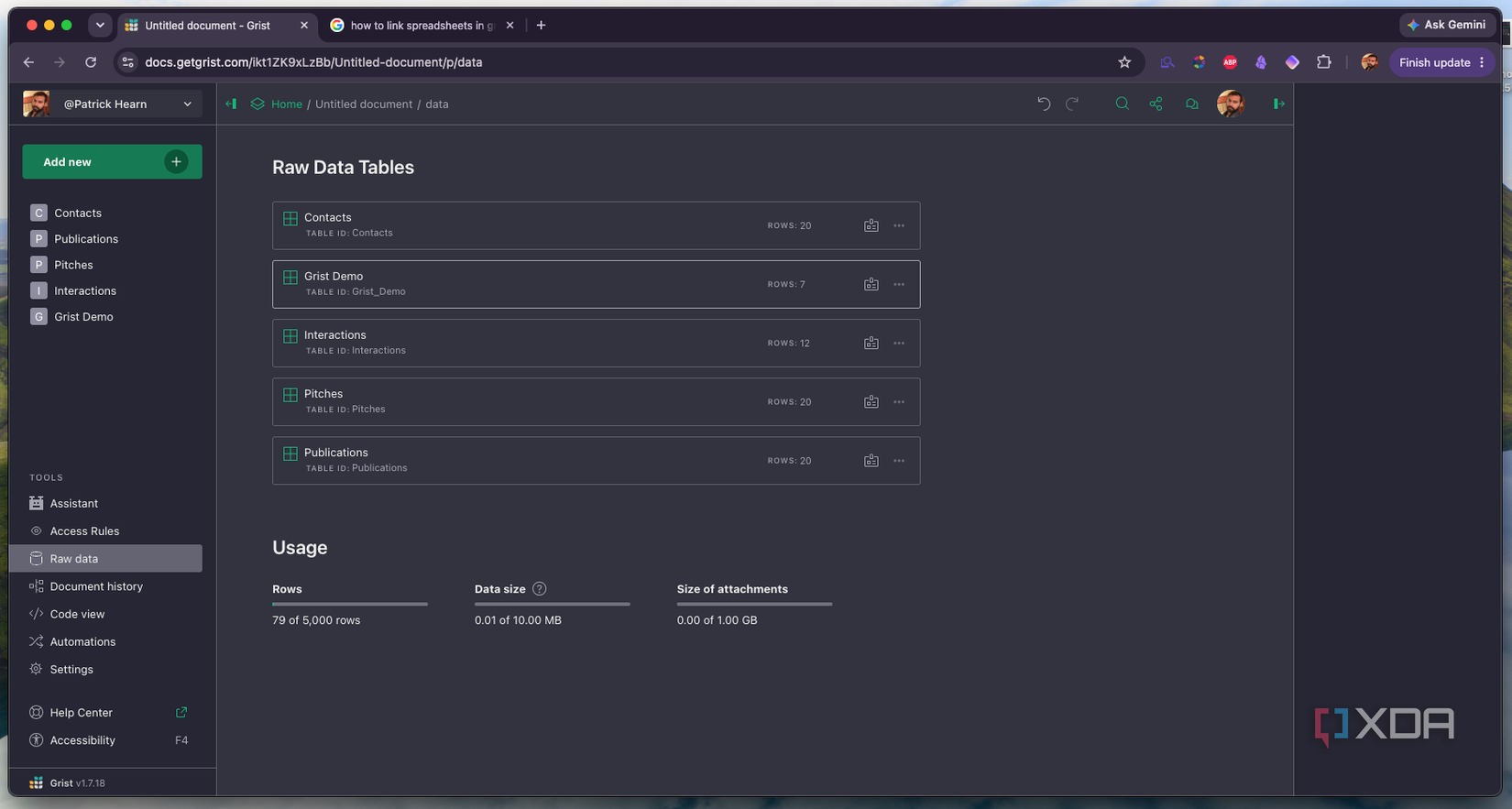Click the Publications table grid icon
1512x809 pixels.
290,453
